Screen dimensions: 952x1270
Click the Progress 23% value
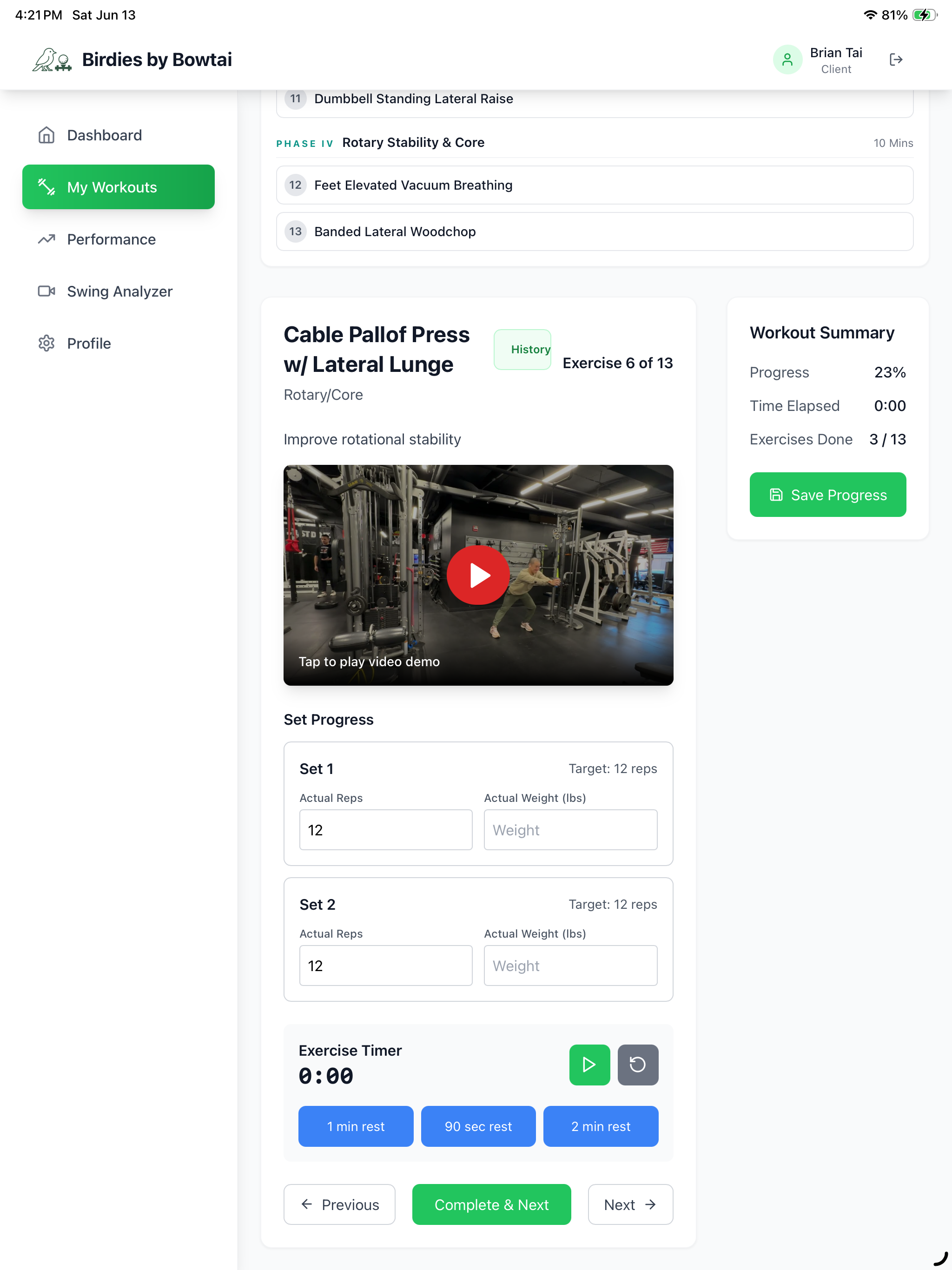point(889,372)
